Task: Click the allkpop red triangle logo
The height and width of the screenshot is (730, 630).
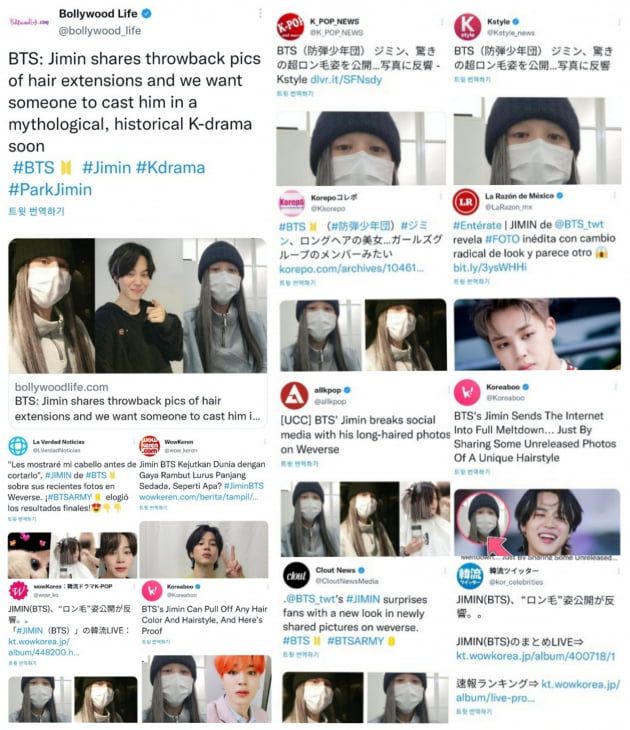Action: 294,395
